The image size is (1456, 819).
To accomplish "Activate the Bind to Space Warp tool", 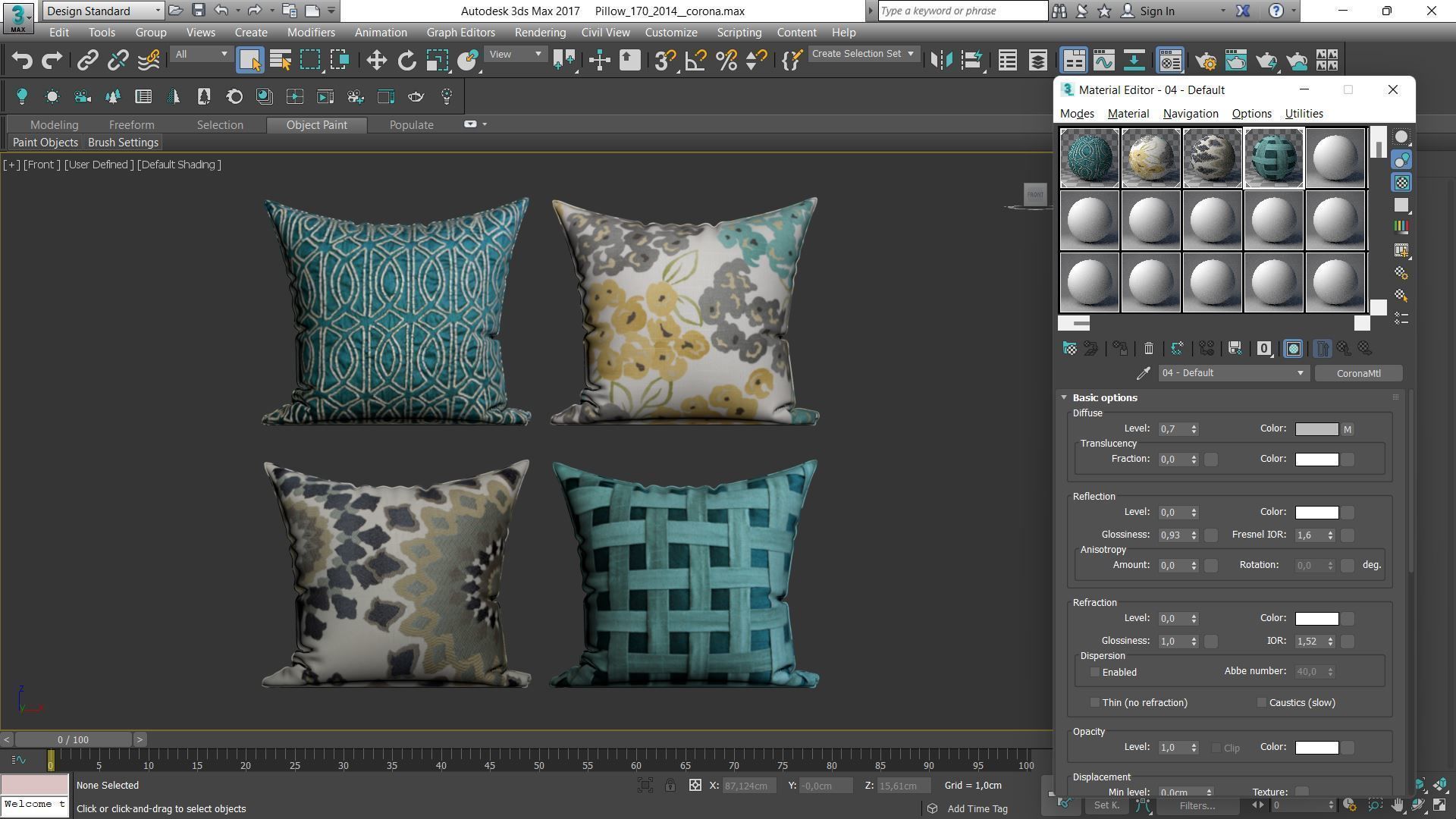I will pyautogui.click(x=149, y=61).
